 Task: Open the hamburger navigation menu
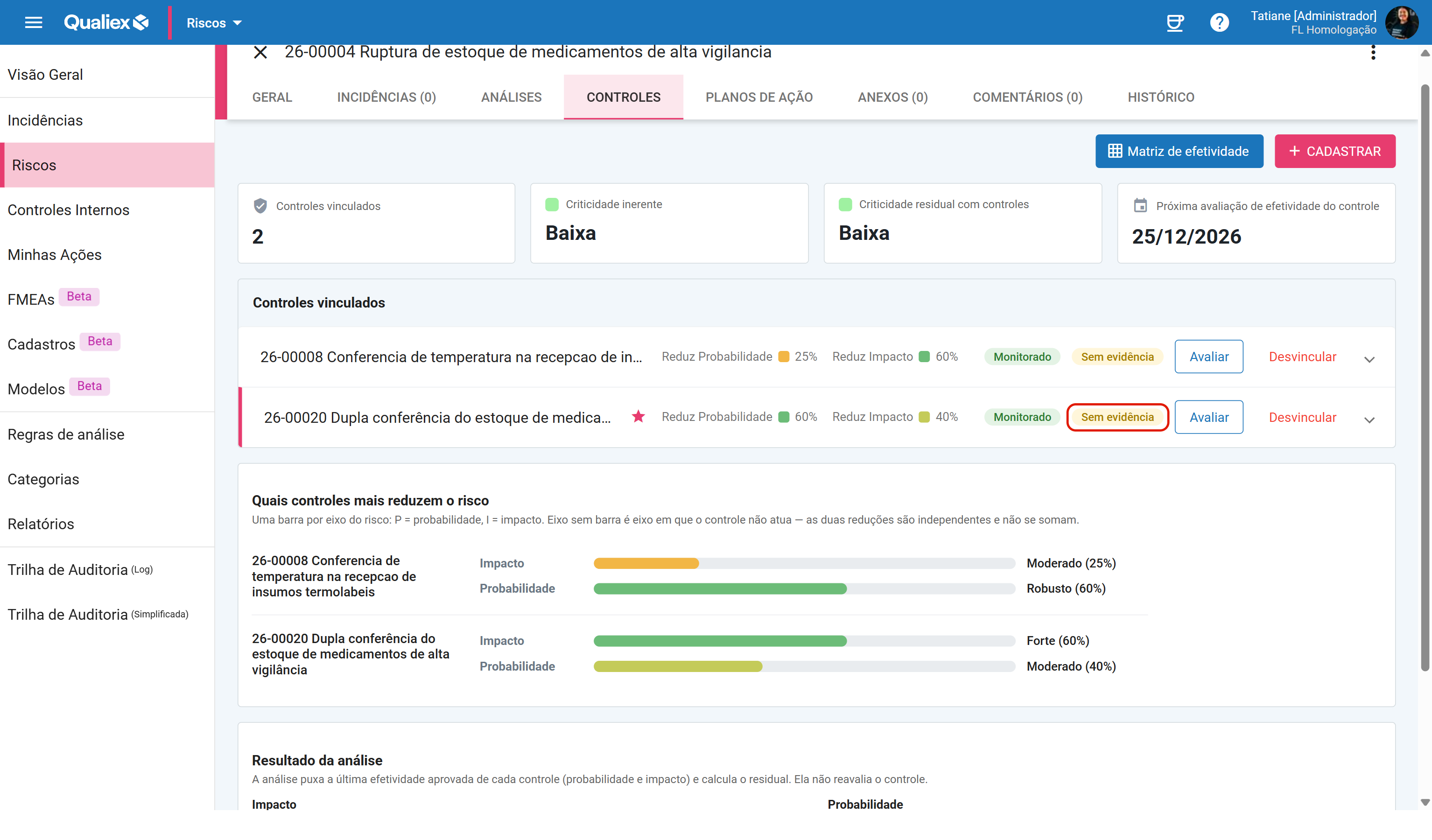pos(34,23)
